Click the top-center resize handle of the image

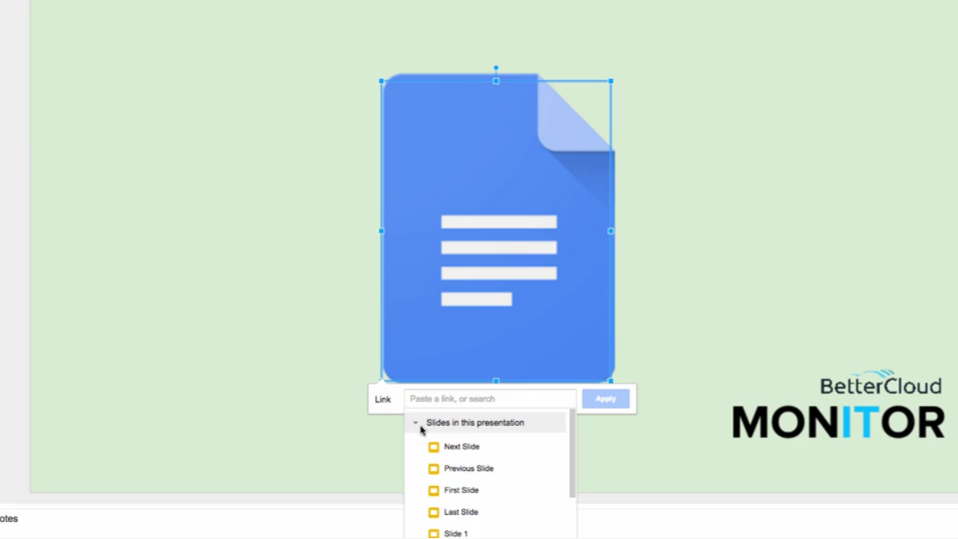[x=496, y=81]
